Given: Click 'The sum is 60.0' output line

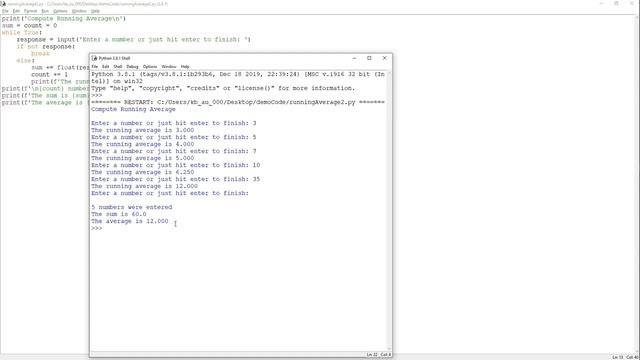Looking at the screenshot, I should pyautogui.click(x=118, y=214).
